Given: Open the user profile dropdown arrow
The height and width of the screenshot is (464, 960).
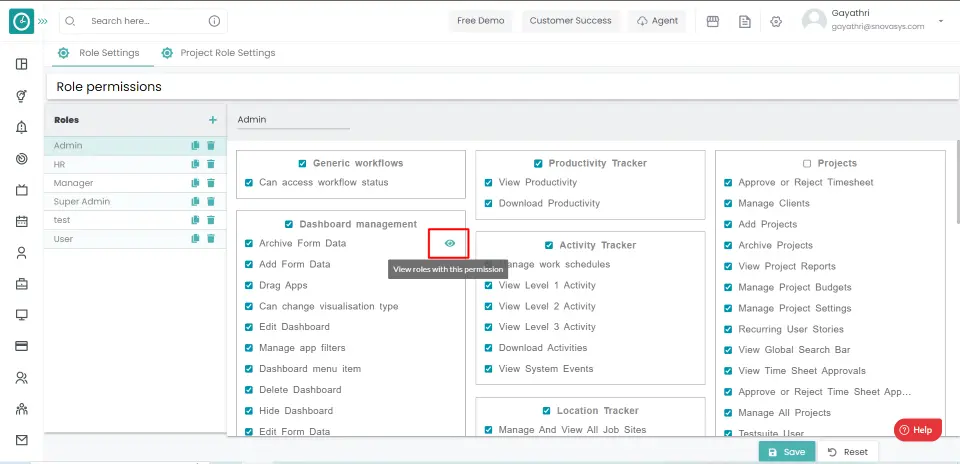Looking at the screenshot, I should click(x=940, y=21).
